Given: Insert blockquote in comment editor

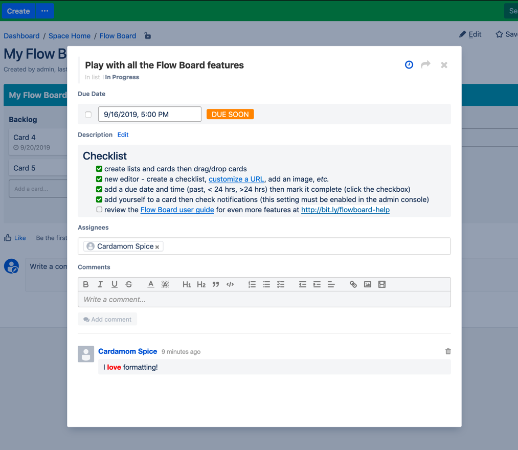Looking at the screenshot, I should (216, 284).
